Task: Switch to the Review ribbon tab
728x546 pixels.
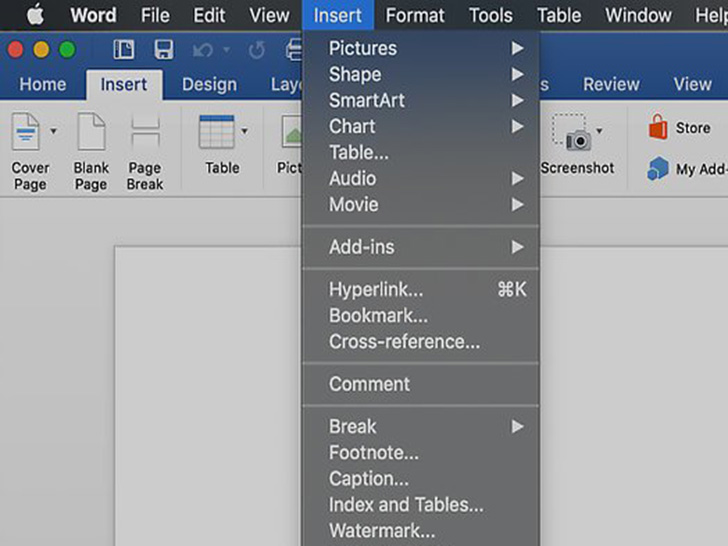Action: click(610, 84)
